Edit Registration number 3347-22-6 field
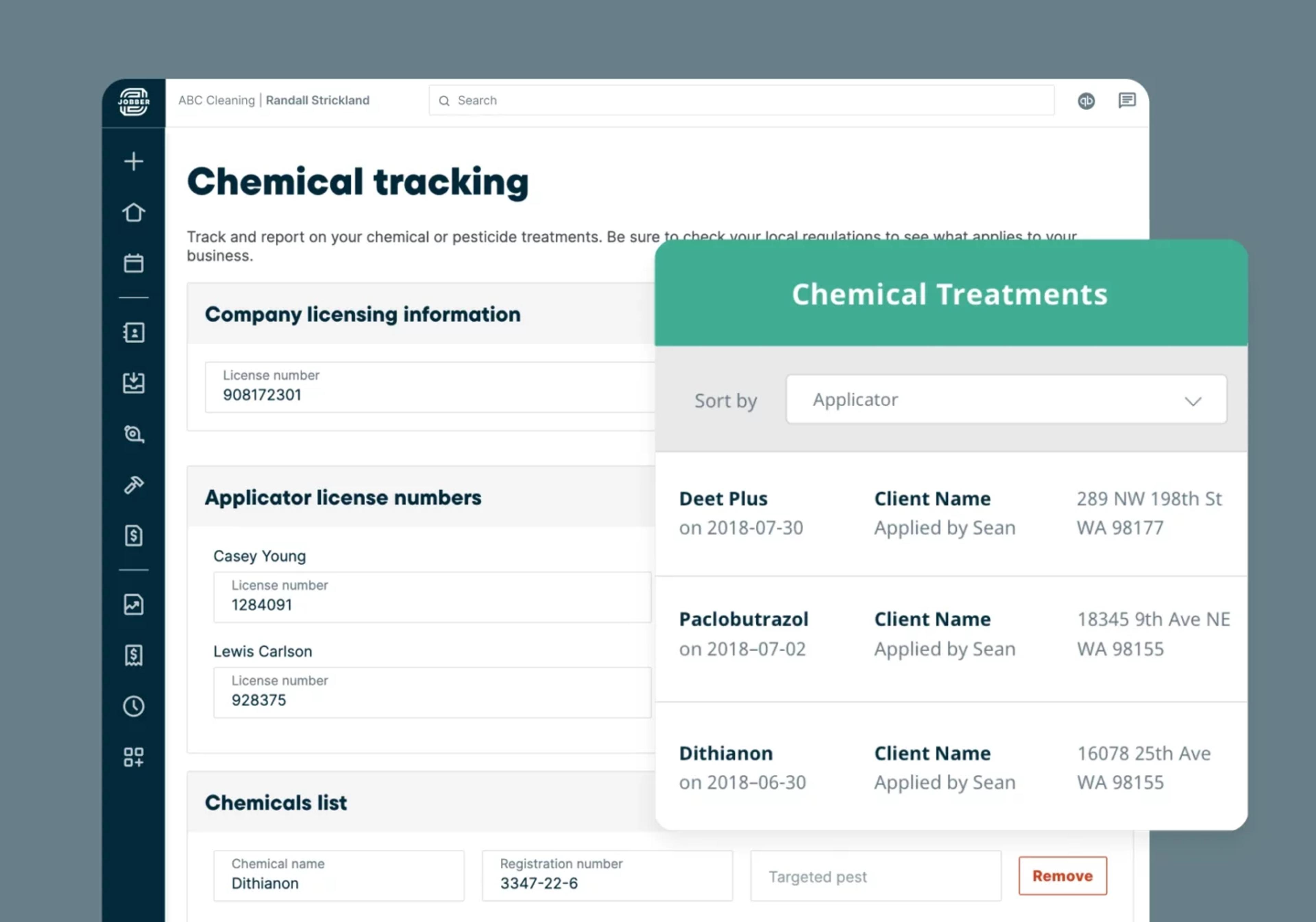The image size is (1316, 922). [607, 876]
